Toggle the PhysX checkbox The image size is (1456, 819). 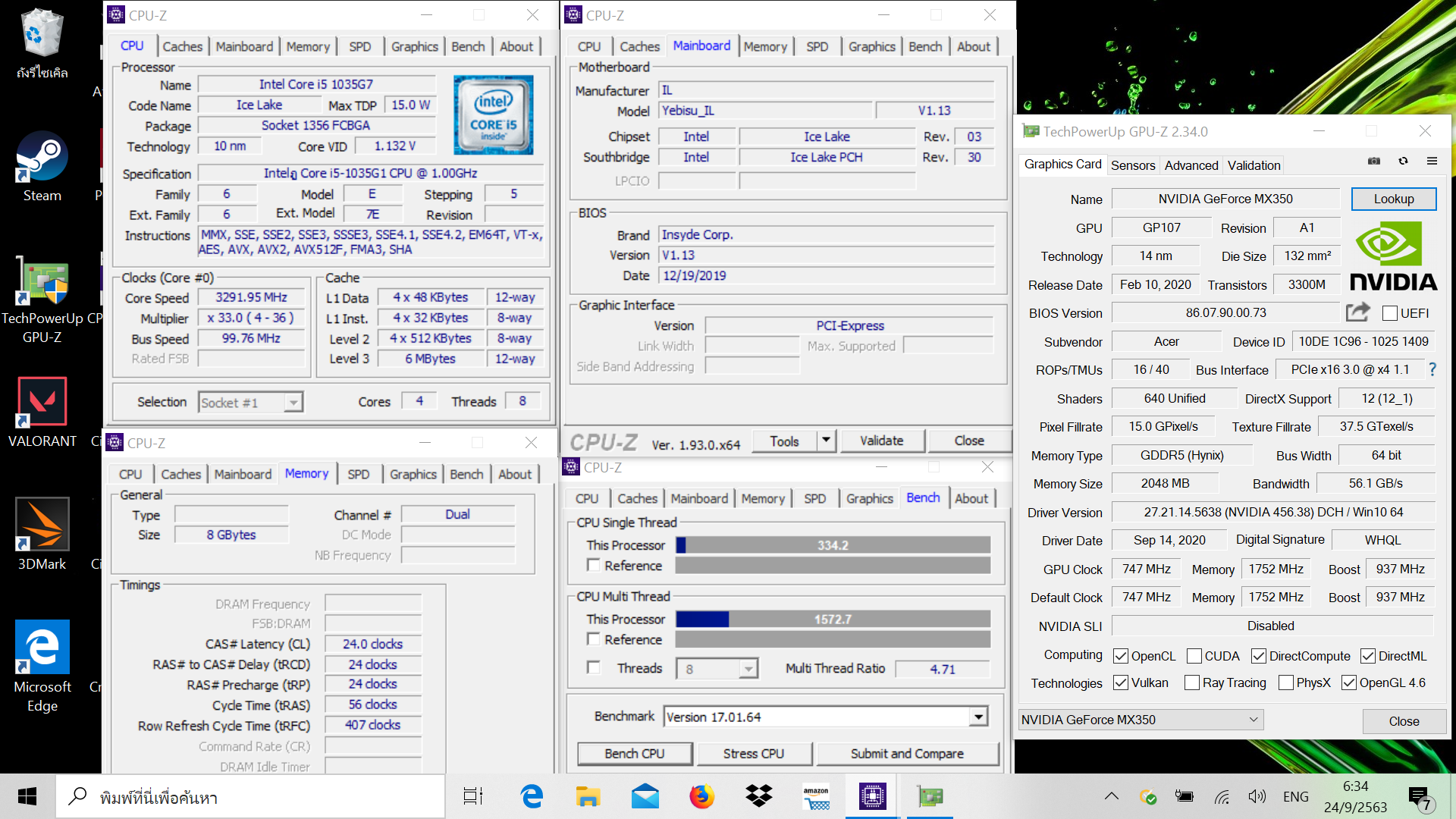pyautogui.click(x=1286, y=682)
